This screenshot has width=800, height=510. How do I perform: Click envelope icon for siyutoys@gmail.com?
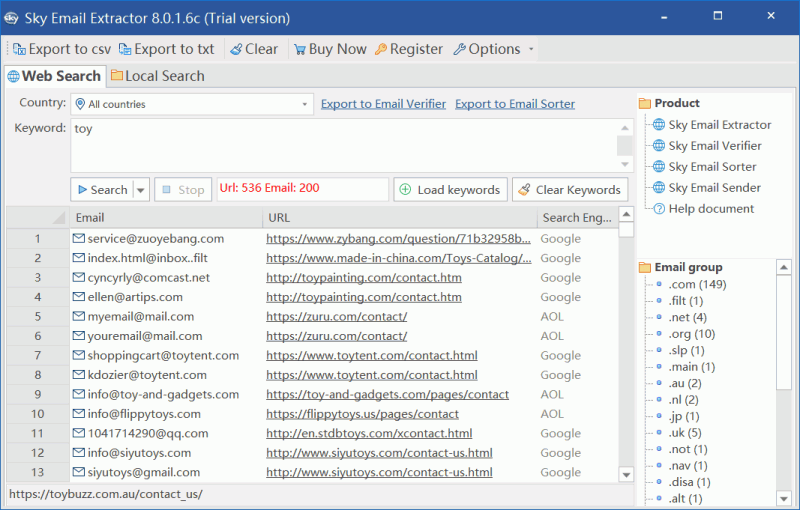pos(79,472)
